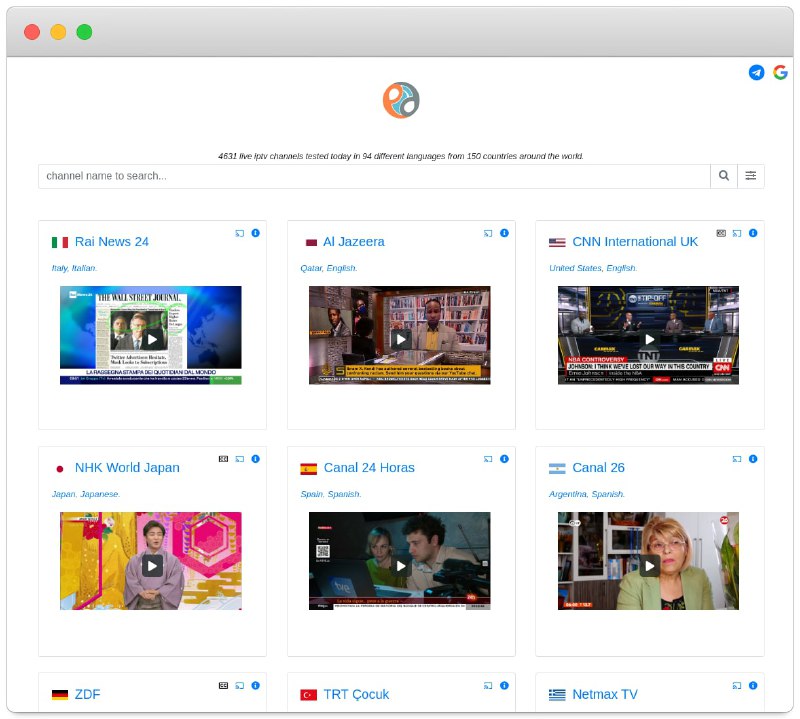Cast NHK World Japan to device
Screen dimensions: 800x719
pyautogui.click(x=239, y=459)
